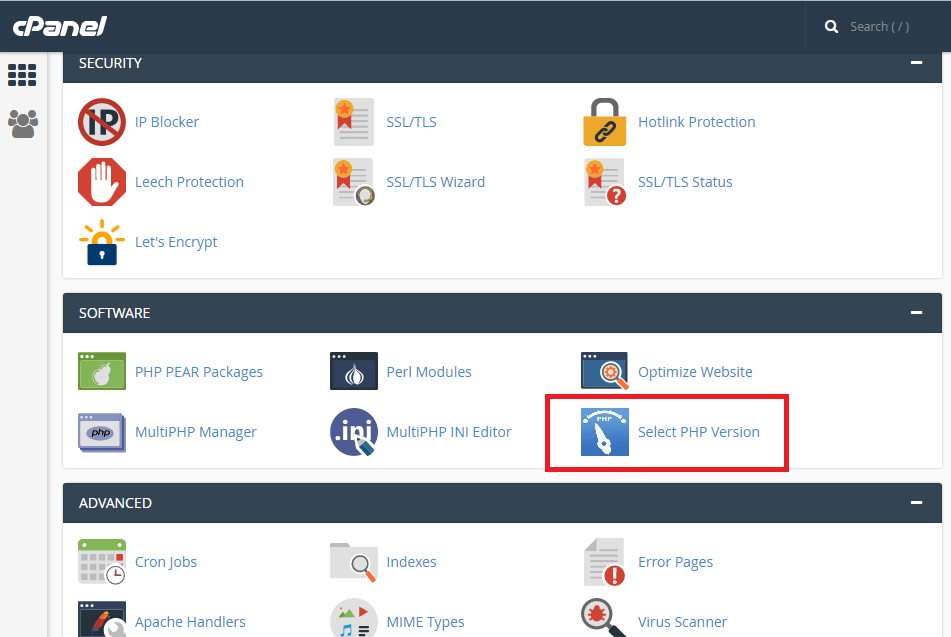This screenshot has width=951, height=637.
Task: Click the cPanel logo
Action: coord(59,26)
